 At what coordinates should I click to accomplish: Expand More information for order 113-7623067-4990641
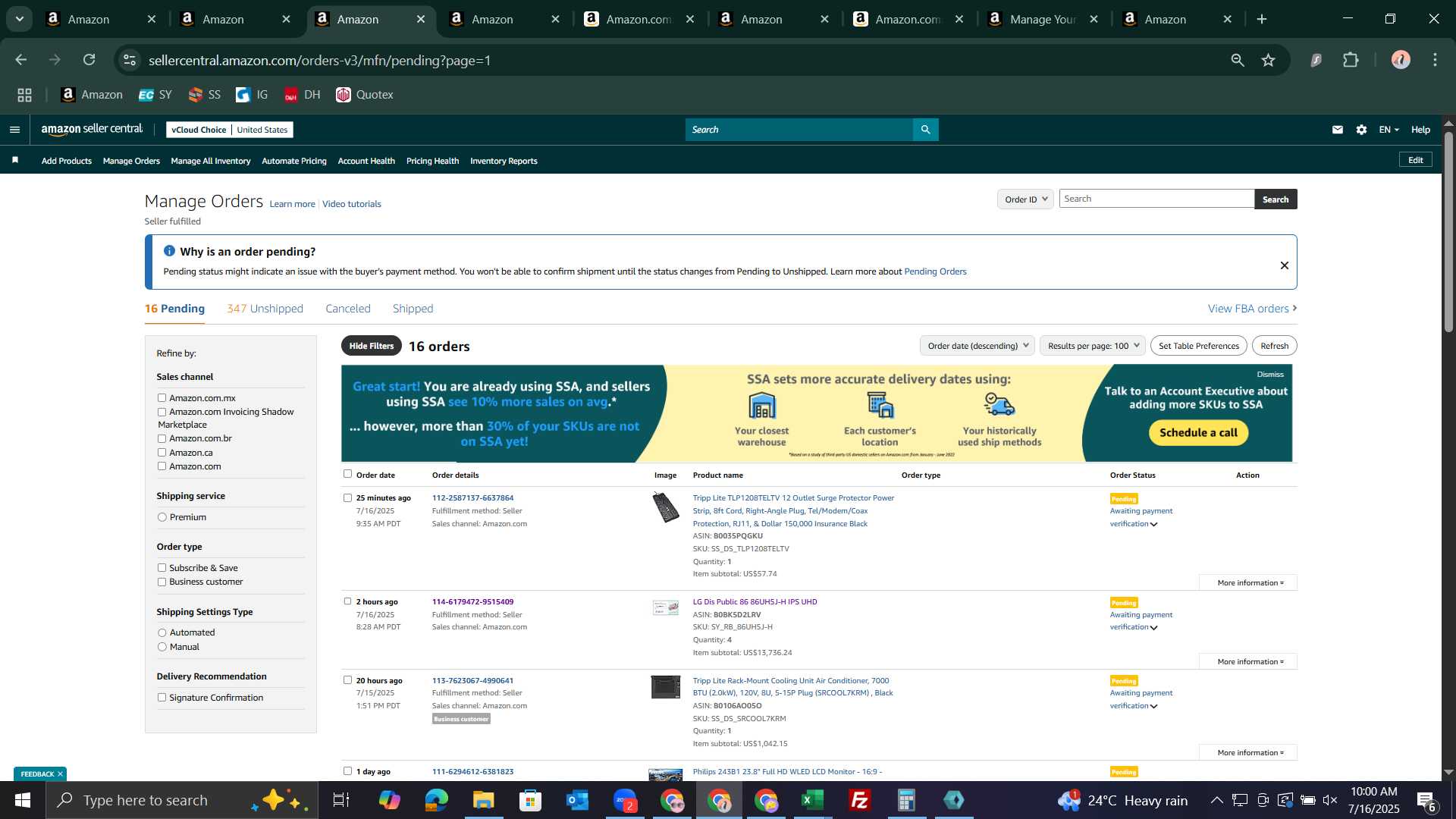pyautogui.click(x=1248, y=753)
